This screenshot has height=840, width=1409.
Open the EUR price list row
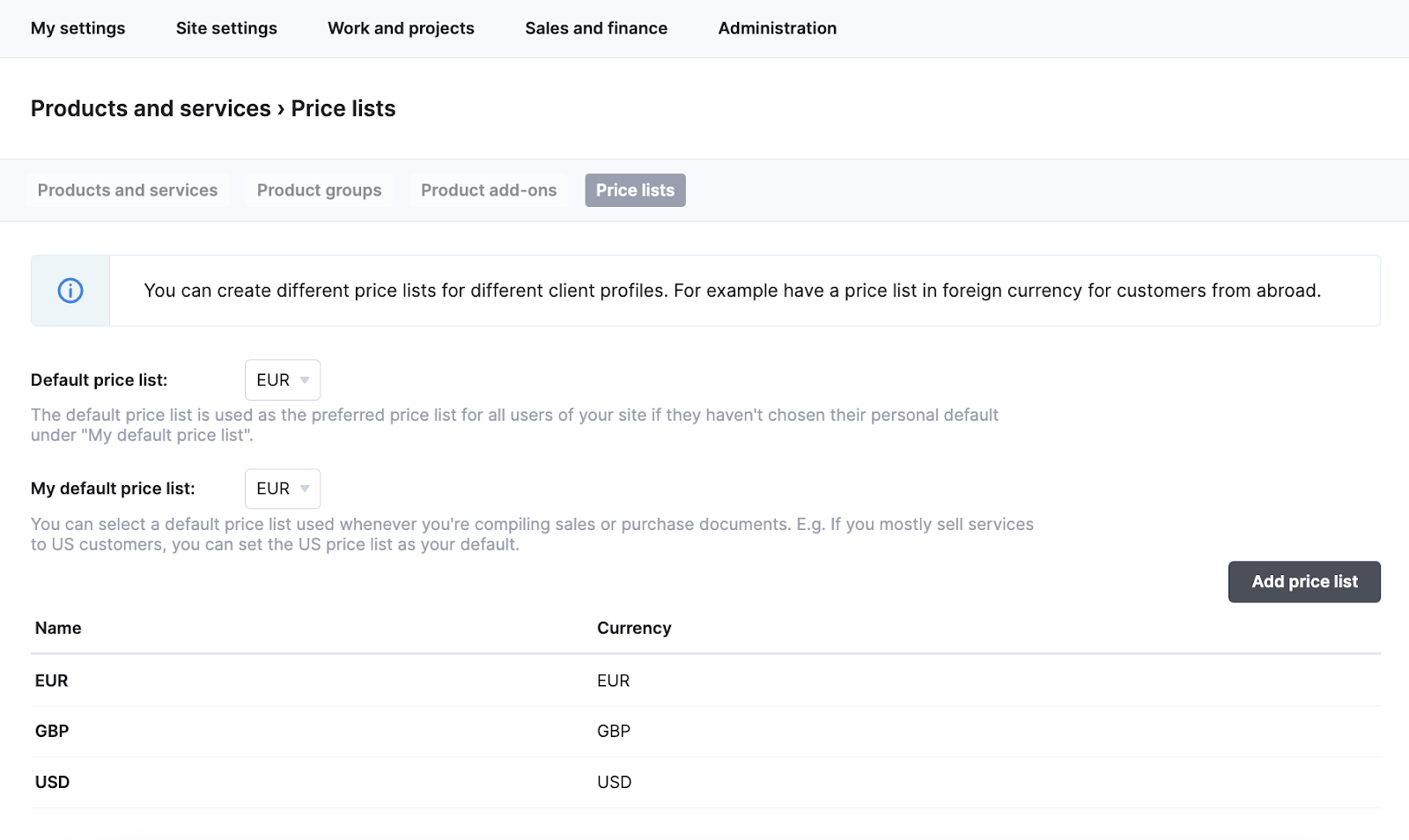(x=705, y=681)
